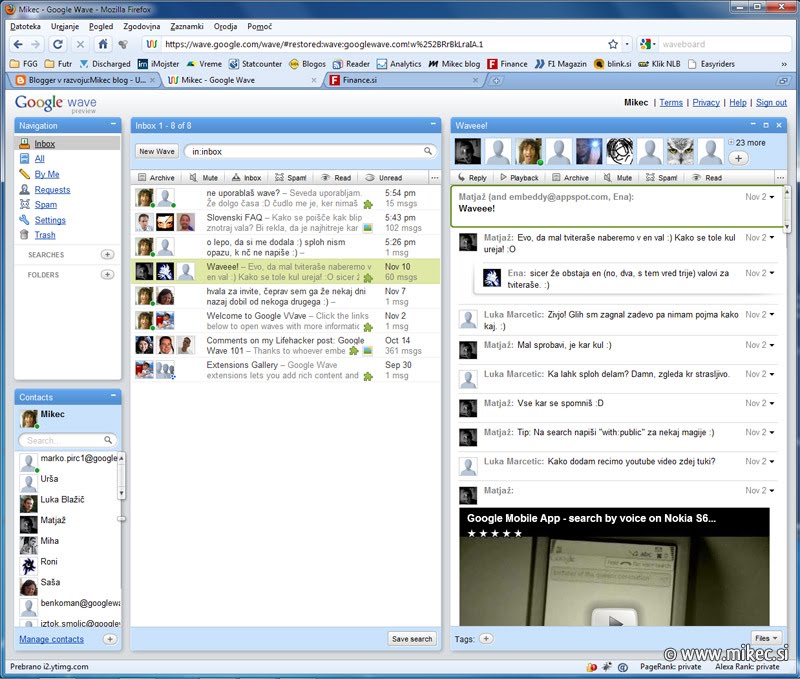The image size is (800, 679).
Task: Create a New Wave
Action: pyautogui.click(x=157, y=151)
